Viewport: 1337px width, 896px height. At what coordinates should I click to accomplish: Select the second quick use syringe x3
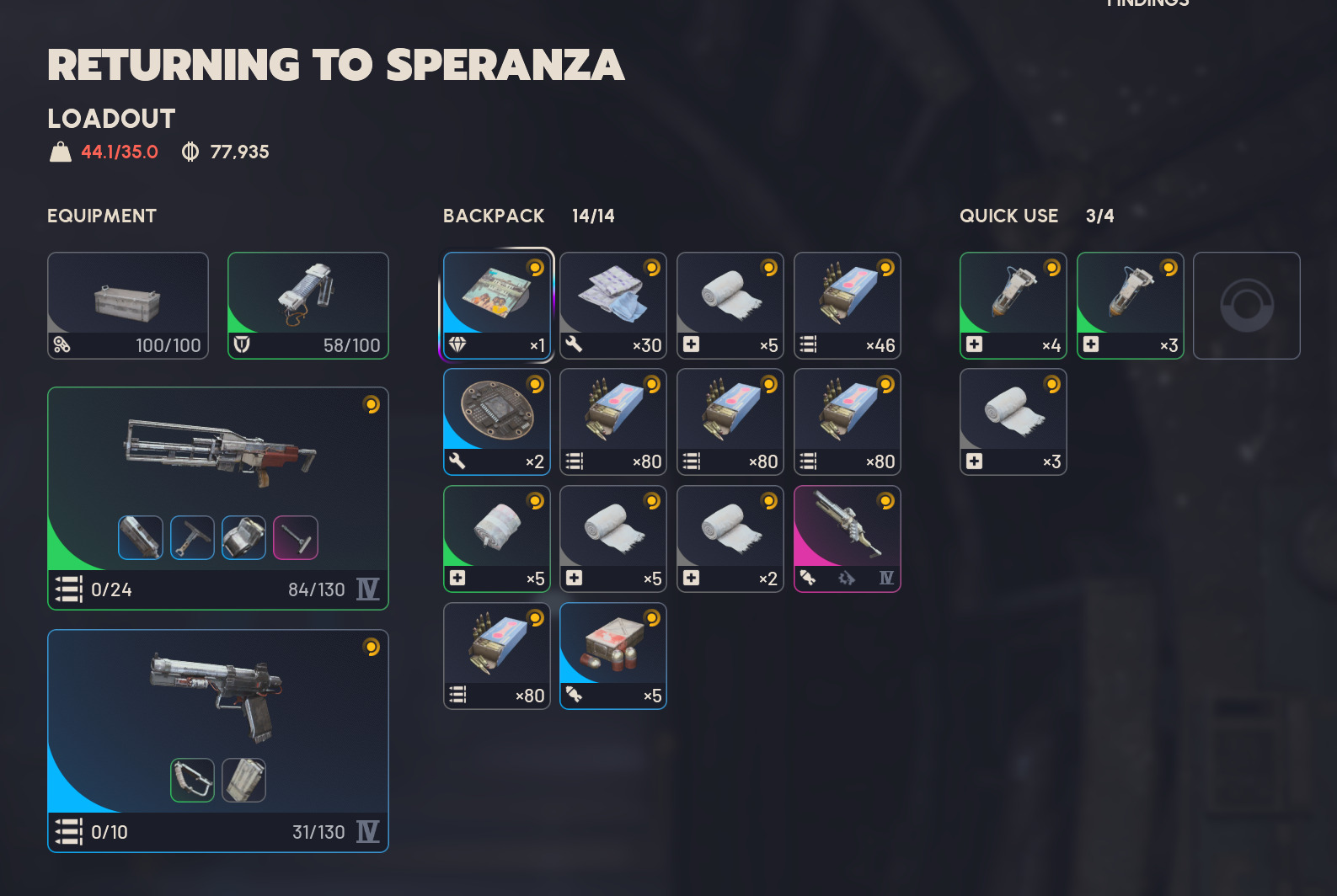coord(1131,306)
